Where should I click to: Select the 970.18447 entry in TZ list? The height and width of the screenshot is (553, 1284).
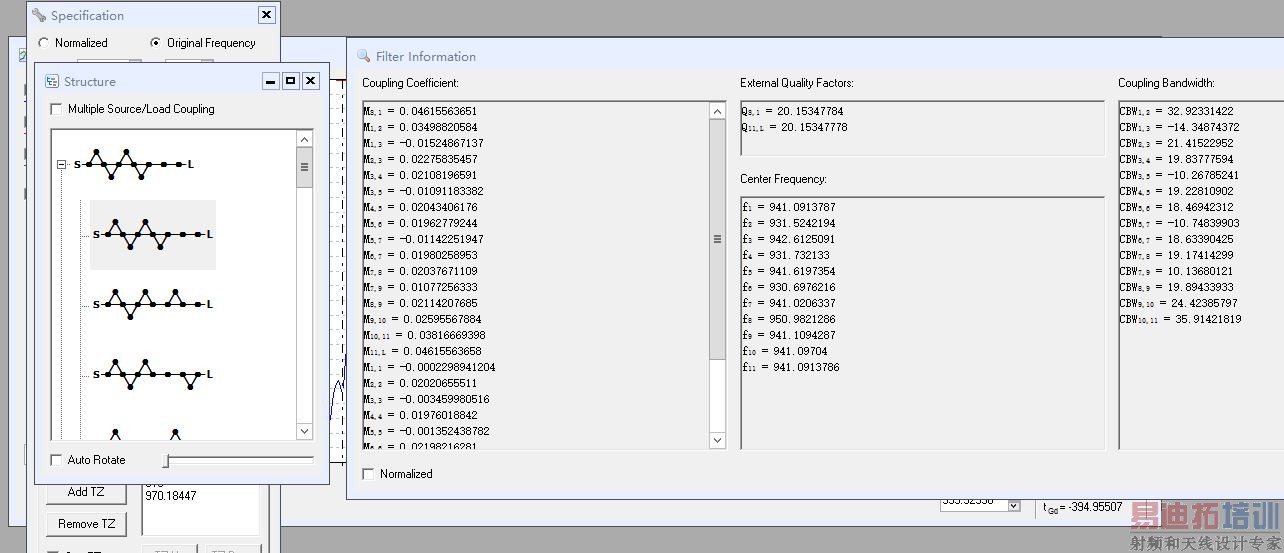pyautogui.click(x=171, y=496)
